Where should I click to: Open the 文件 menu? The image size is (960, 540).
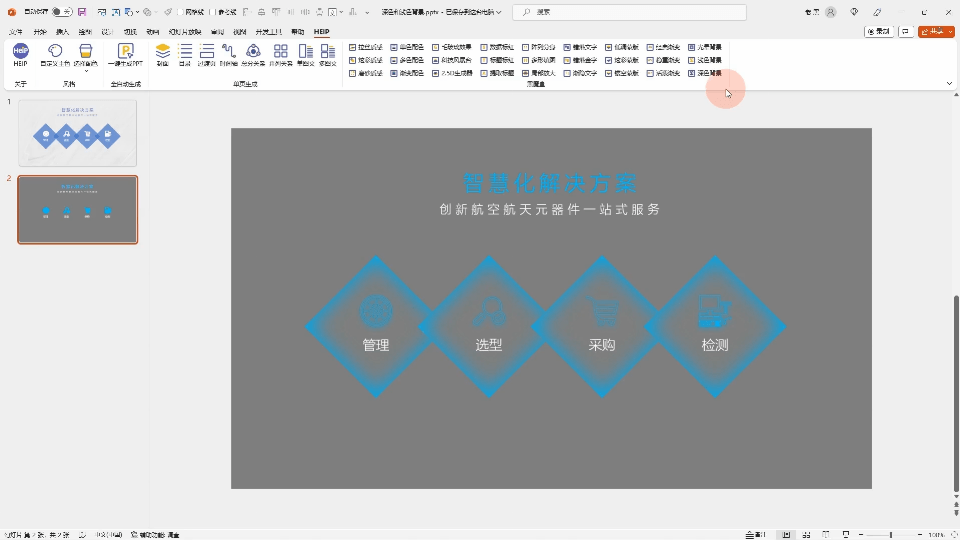pyautogui.click(x=16, y=32)
